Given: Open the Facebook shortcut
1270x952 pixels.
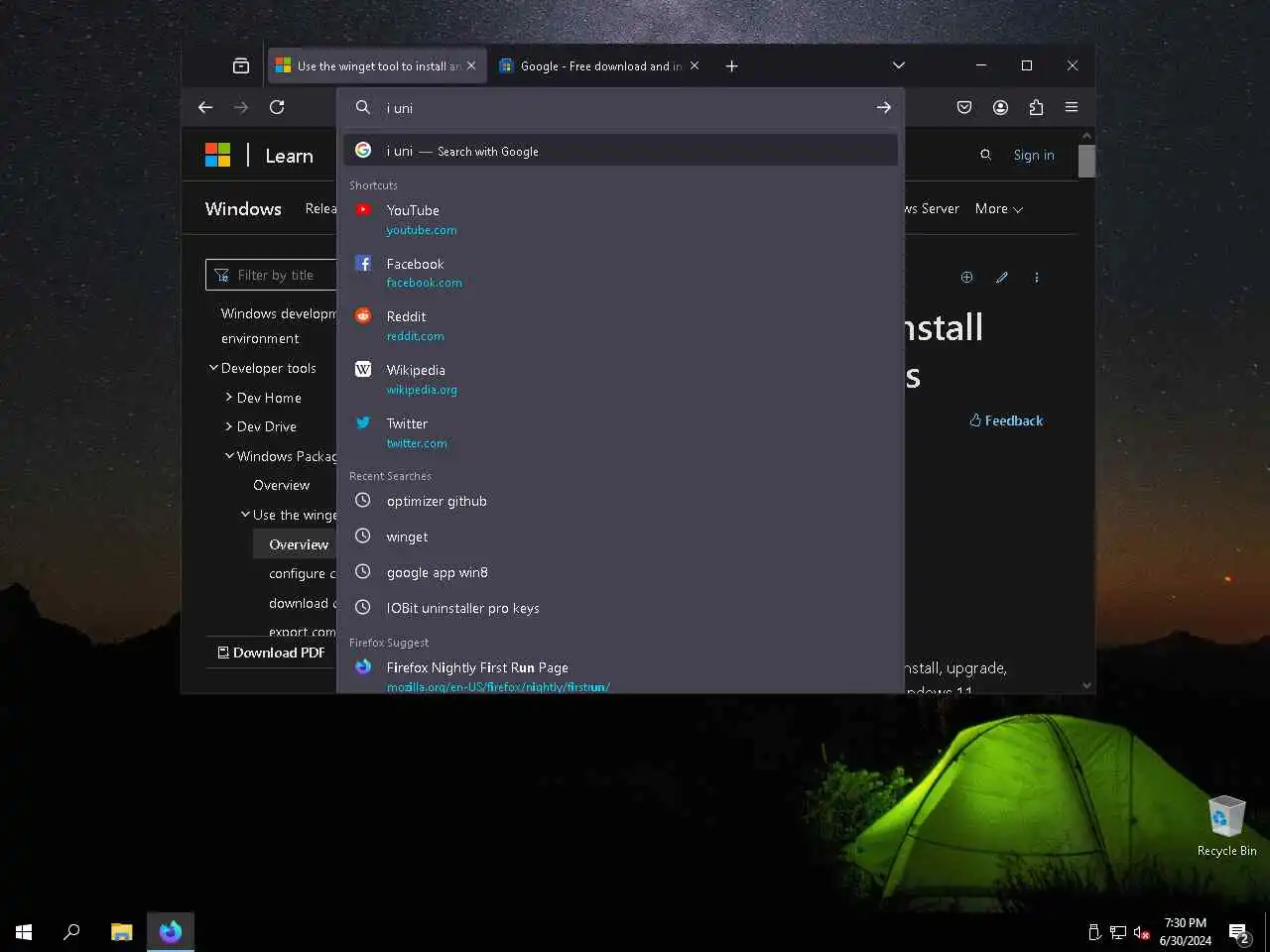Looking at the screenshot, I should (x=621, y=273).
